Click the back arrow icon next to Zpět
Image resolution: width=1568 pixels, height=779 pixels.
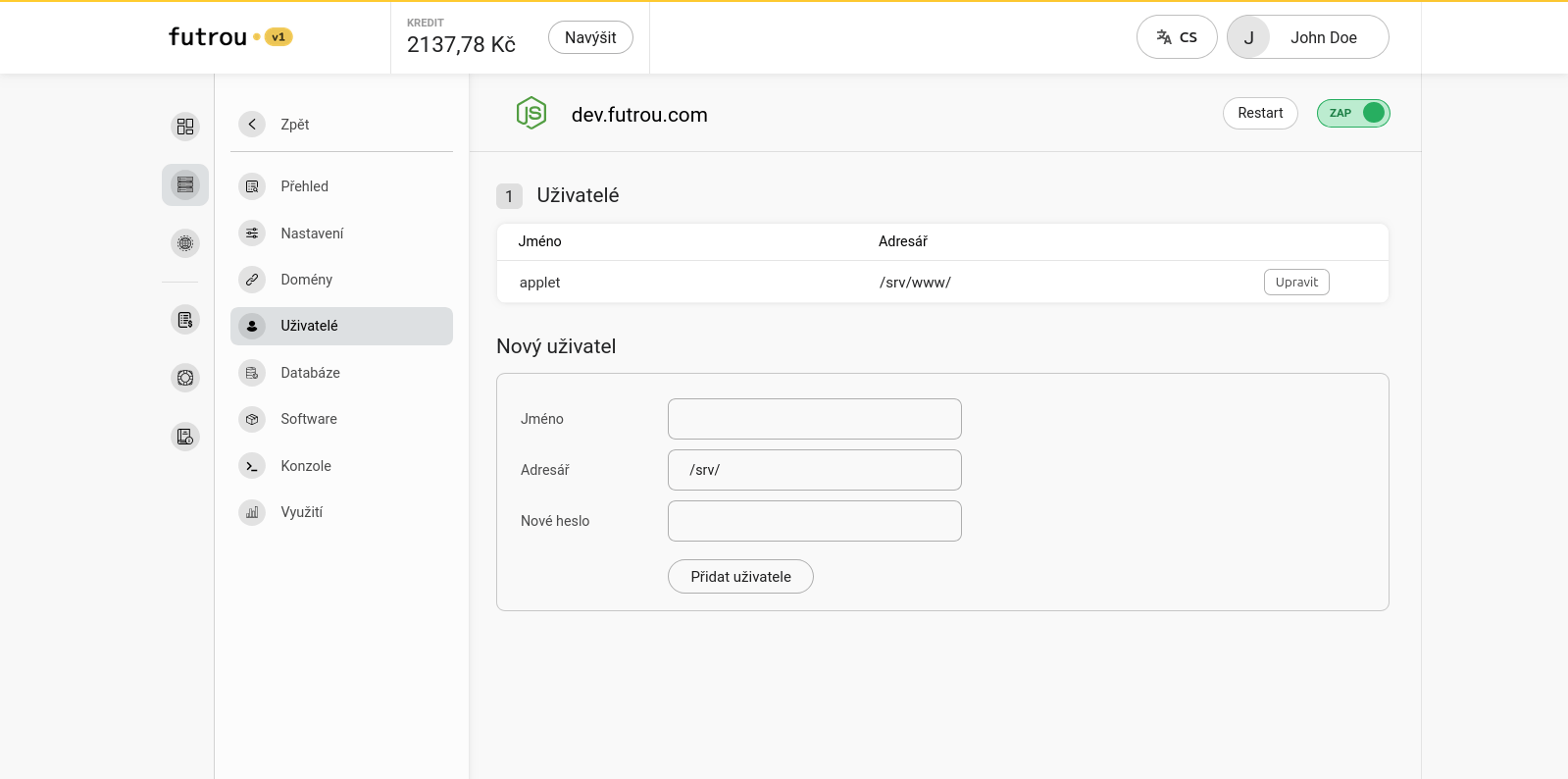point(252,124)
